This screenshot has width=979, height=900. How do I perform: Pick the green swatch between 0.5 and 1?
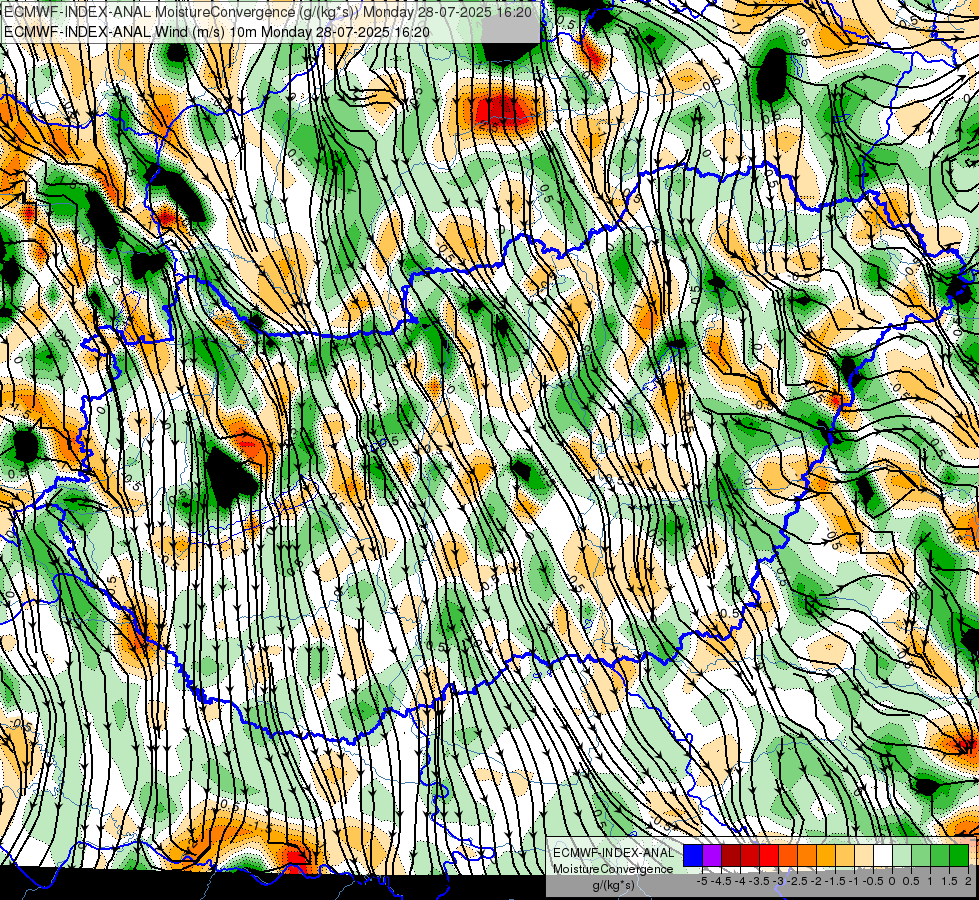[x=921, y=856]
